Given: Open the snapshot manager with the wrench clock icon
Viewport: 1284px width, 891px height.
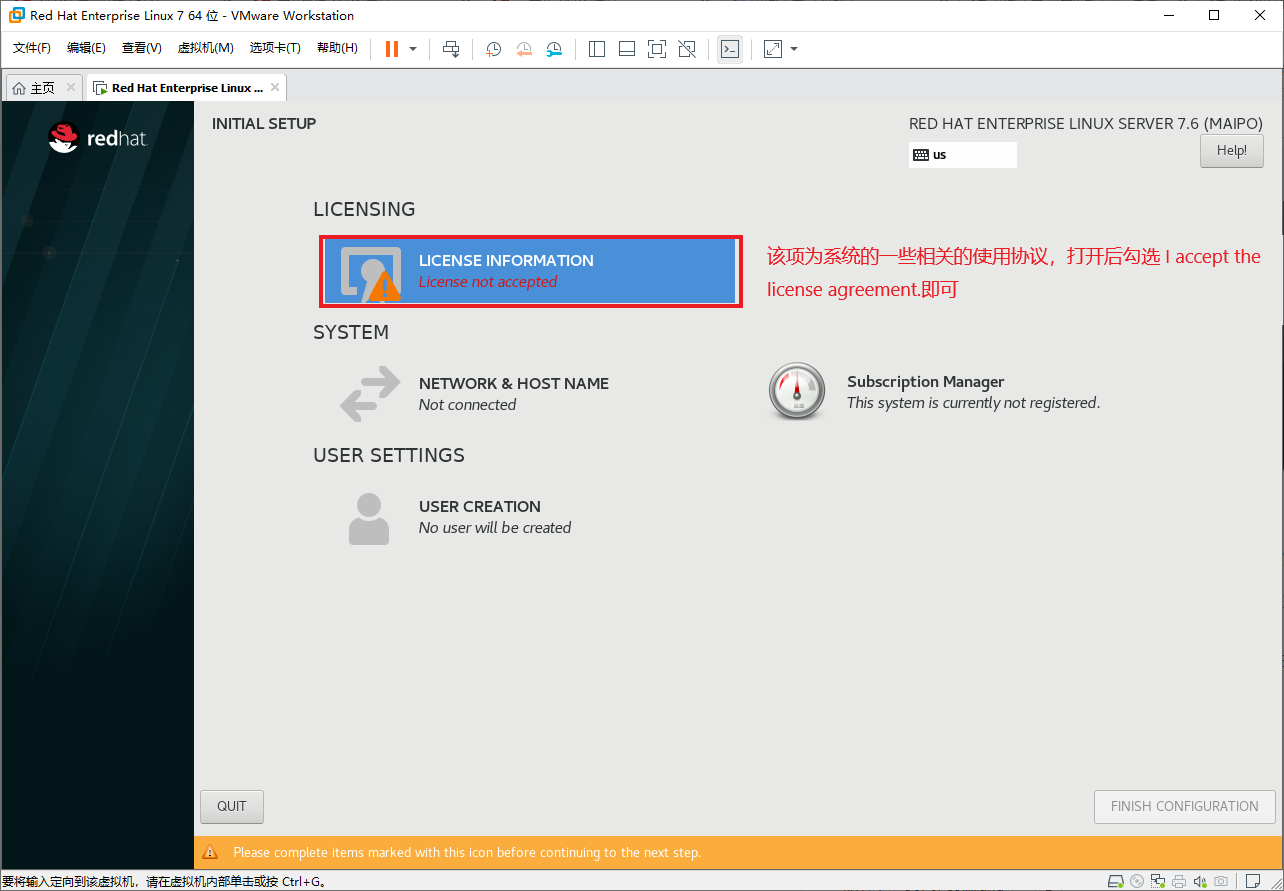Looking at the screenshot, I should (x=554, y=49).
